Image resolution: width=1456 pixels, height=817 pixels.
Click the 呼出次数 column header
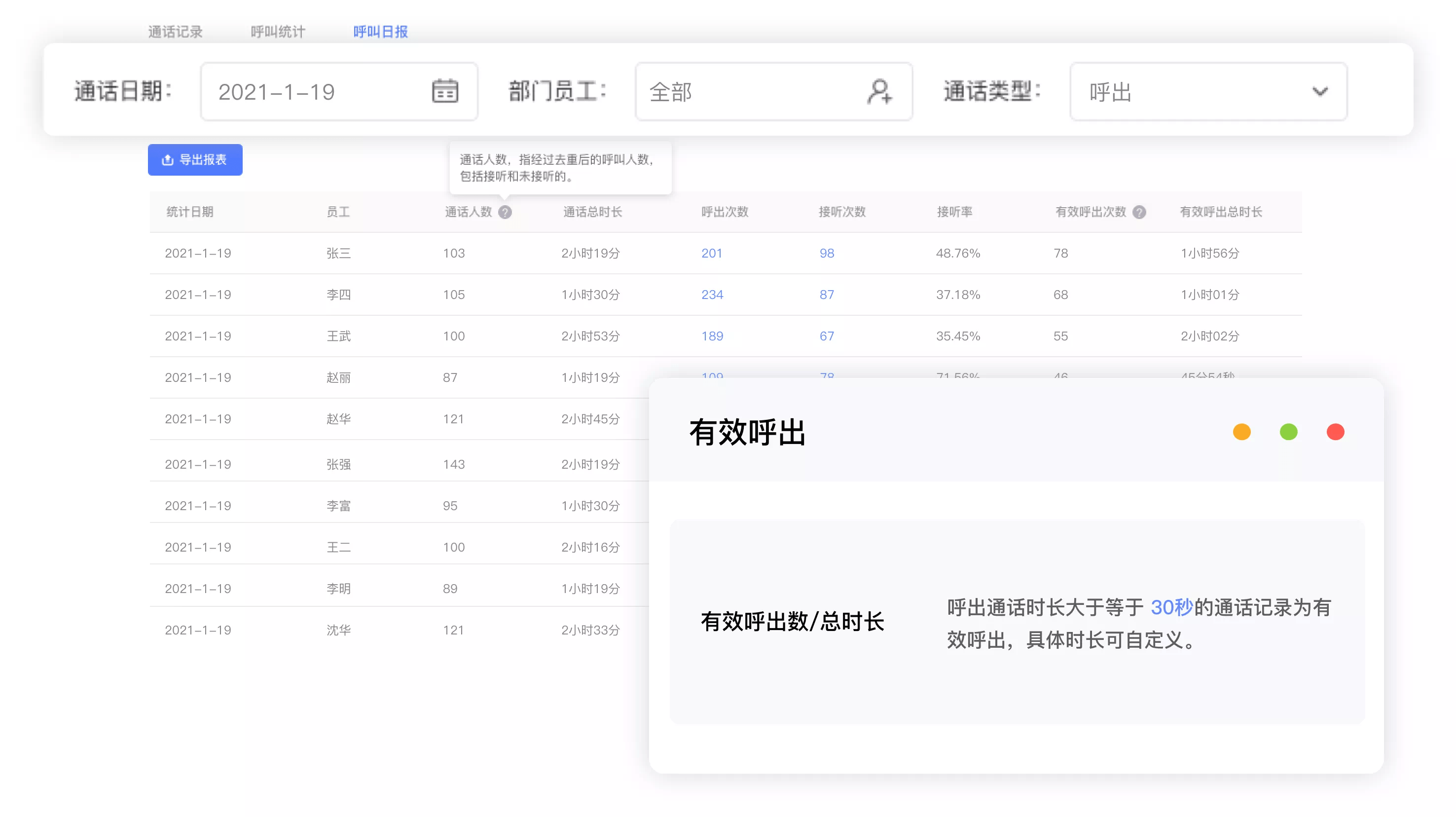point(725,212)
